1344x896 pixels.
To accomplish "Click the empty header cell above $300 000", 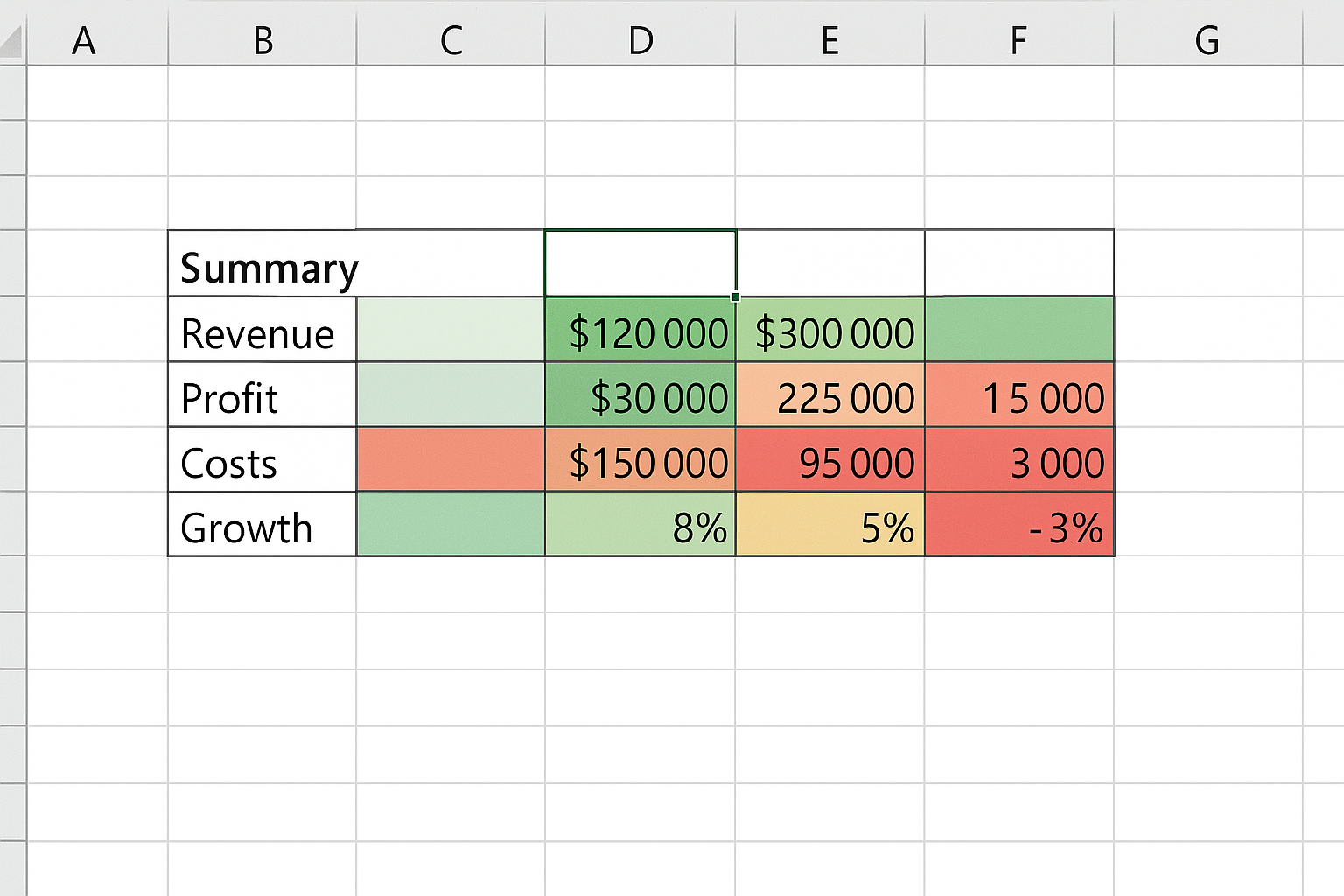I will coord(830,263).
